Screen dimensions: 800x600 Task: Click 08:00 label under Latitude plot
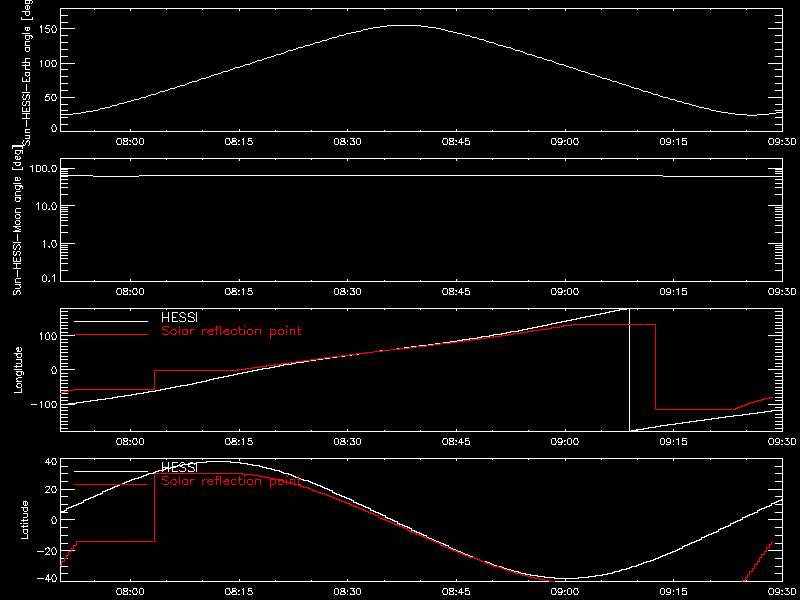point(130,591)
